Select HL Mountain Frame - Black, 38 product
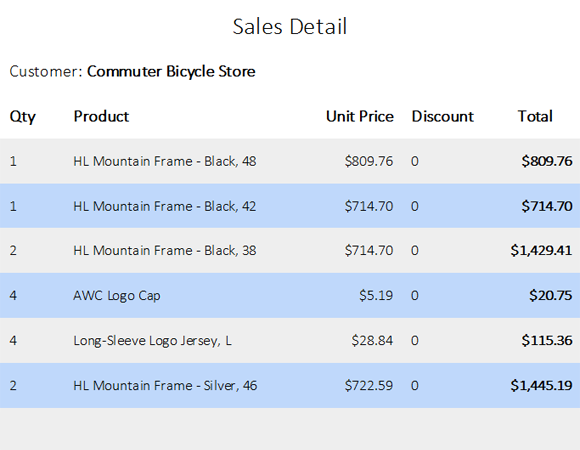580x450 pixels. pyautogui.click(x=165, y=251)
